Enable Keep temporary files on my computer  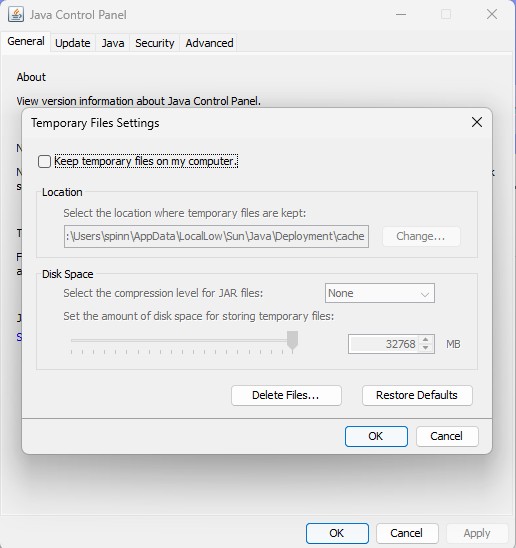coord(44,161)
